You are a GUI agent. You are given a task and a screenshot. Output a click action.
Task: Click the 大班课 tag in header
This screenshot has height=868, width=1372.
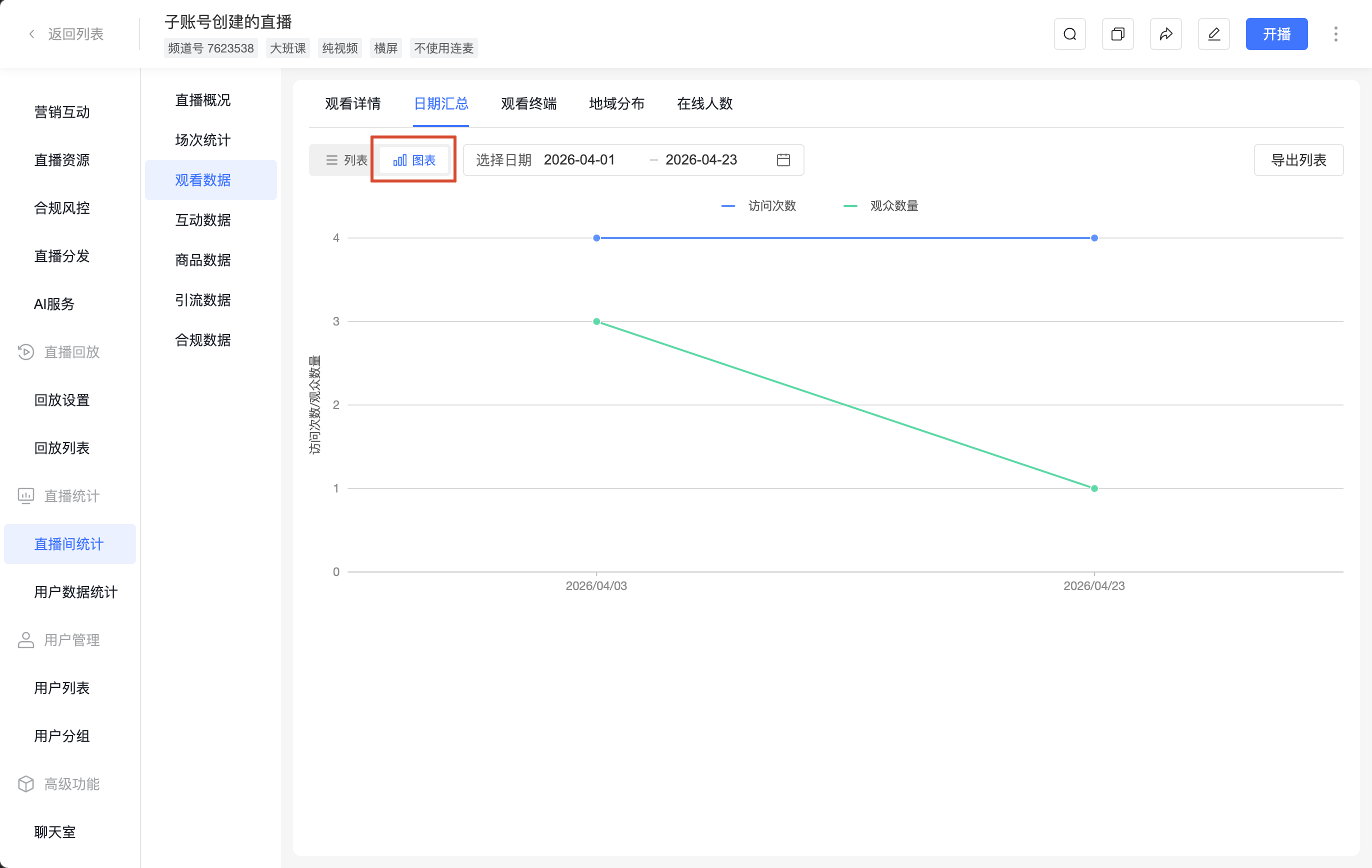point(287,48)
